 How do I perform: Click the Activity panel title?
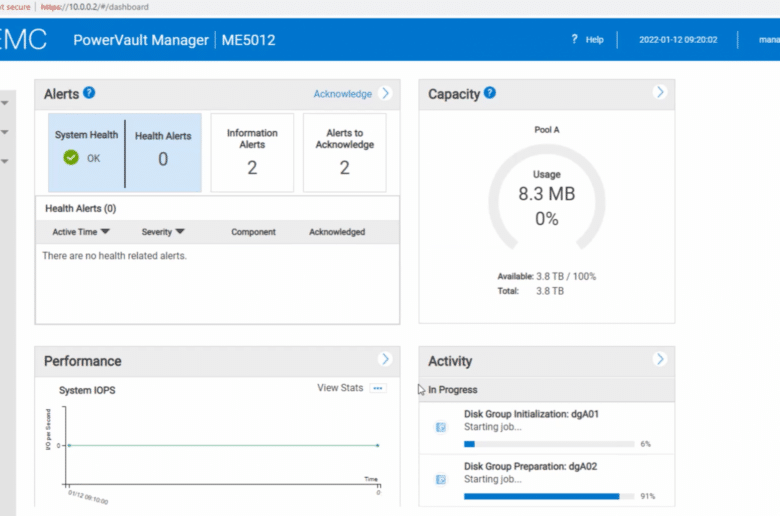[450, 361]
